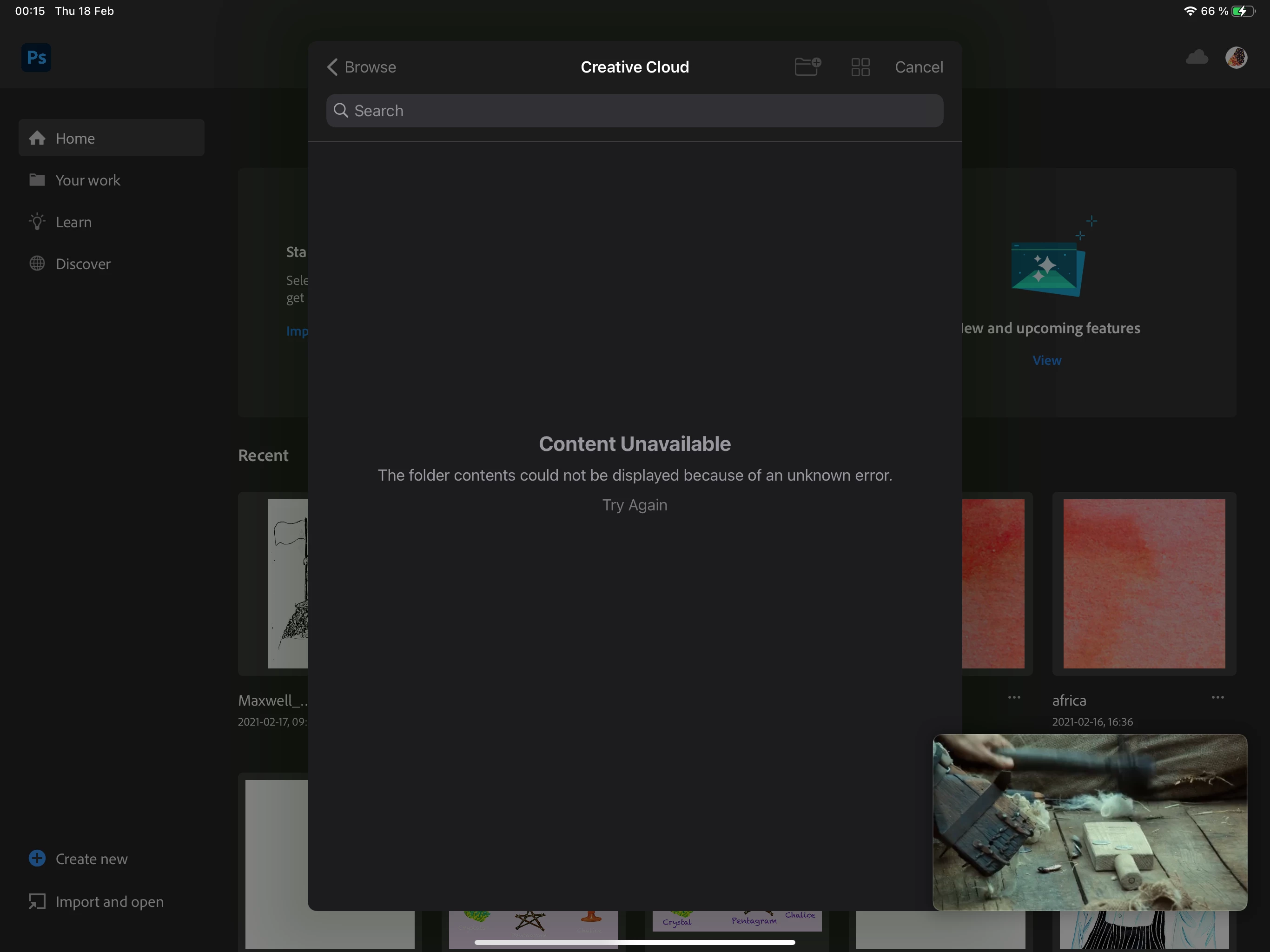Open more options for africa file
Screen dimensions: 1270x952
click(x=1217, y=697)
